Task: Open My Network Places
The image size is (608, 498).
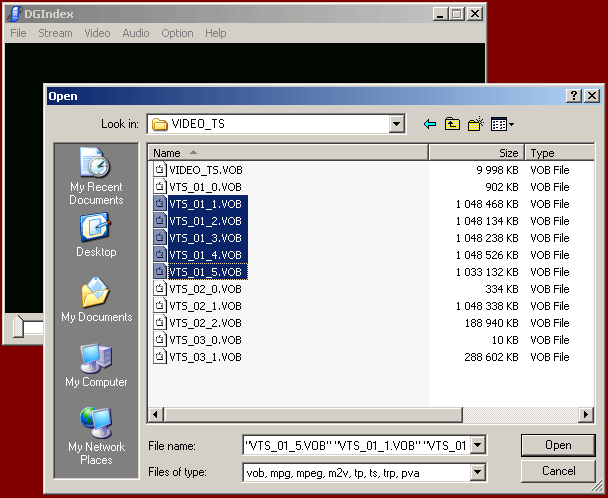Action: [x=96, y=436]
